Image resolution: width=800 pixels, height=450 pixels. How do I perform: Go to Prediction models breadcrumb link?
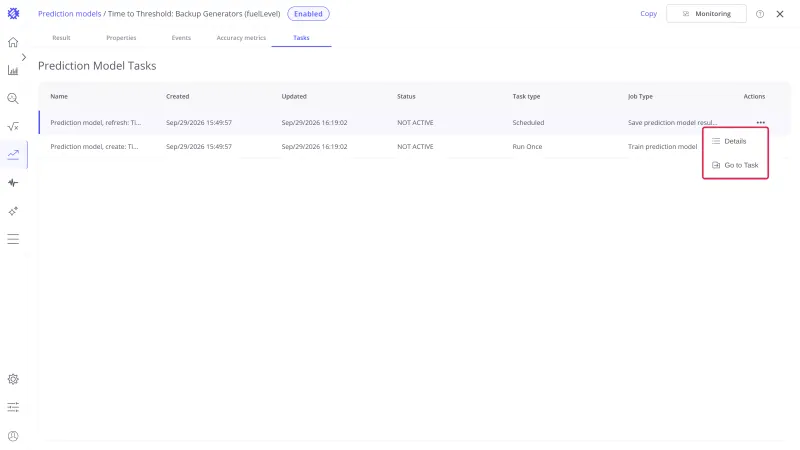point(69,14)
